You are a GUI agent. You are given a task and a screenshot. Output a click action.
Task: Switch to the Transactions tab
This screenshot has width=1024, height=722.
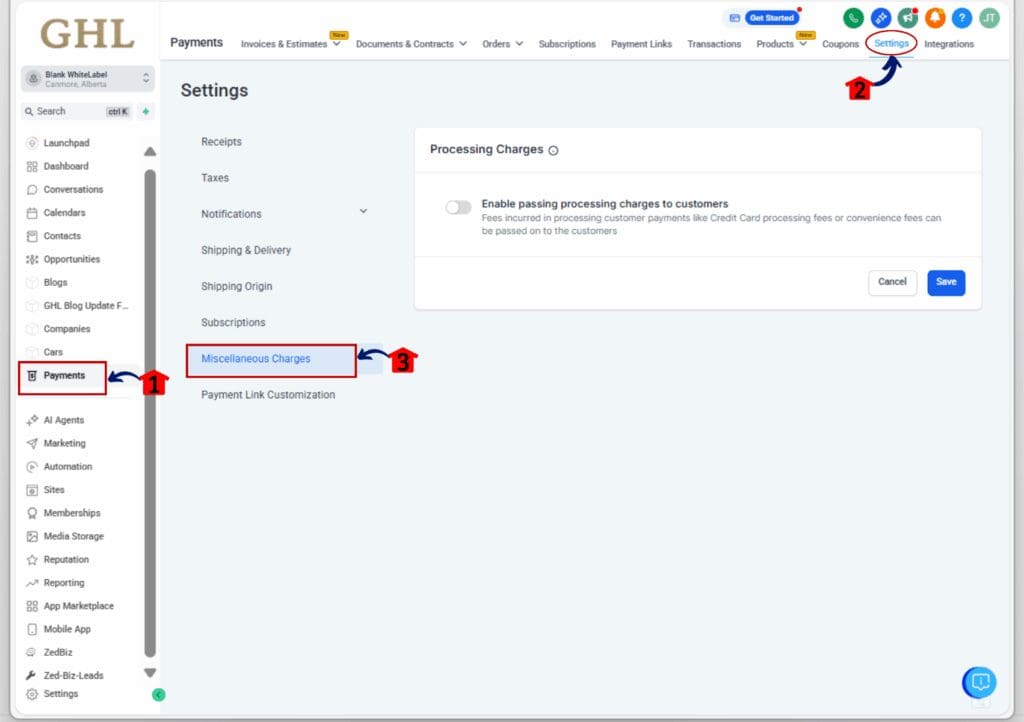(x=714, y=44)
